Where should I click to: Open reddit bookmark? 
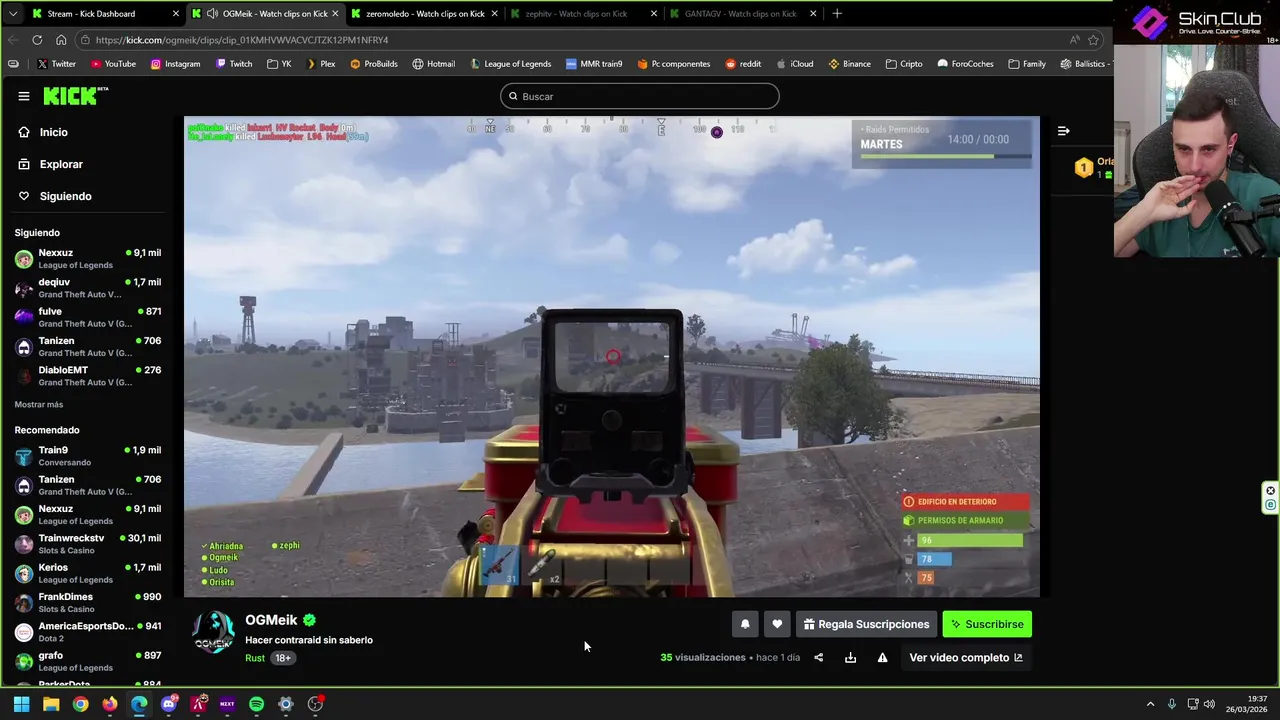743,64
